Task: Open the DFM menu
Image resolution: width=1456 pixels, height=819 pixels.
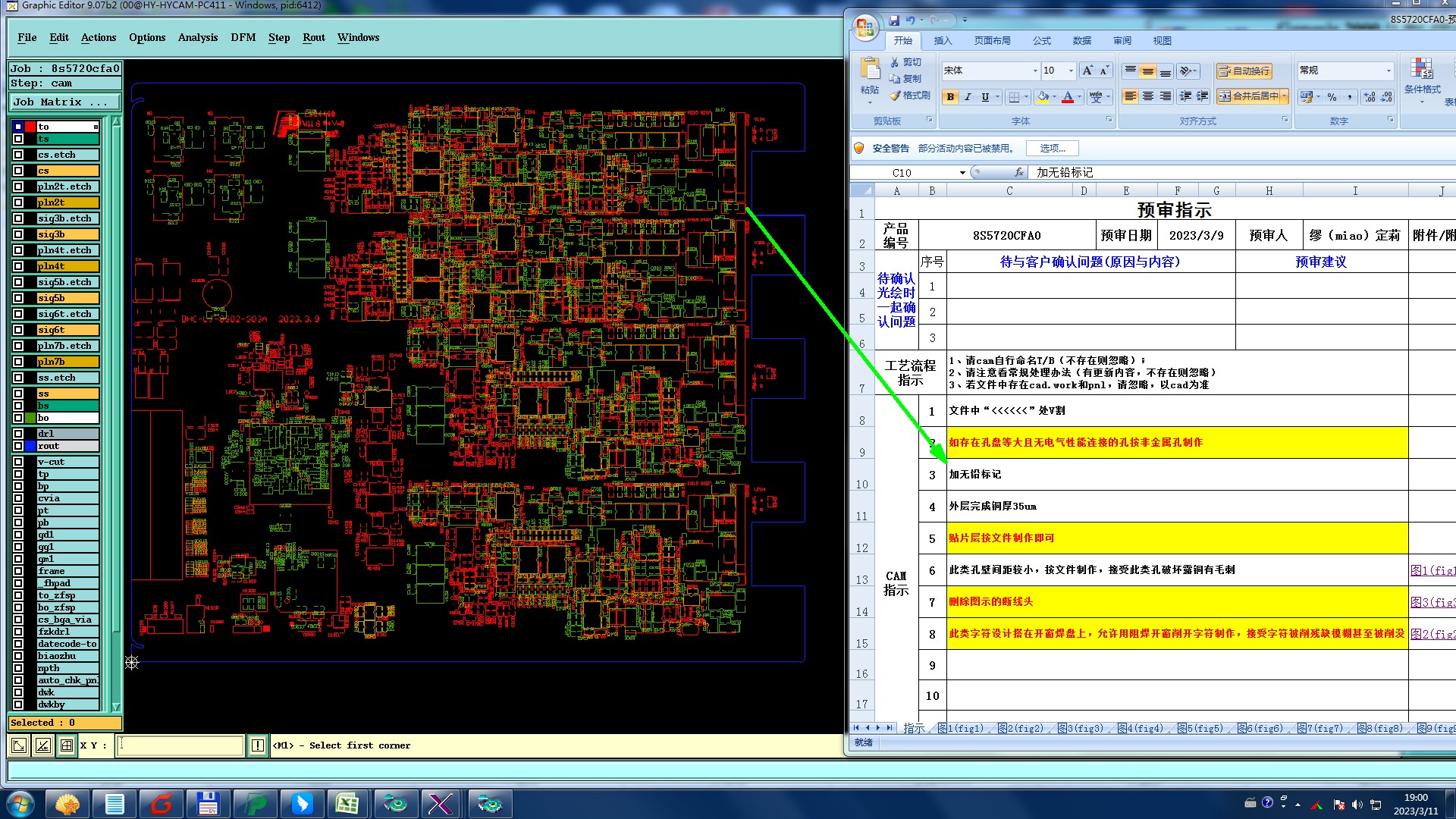Action: [243, 37]
